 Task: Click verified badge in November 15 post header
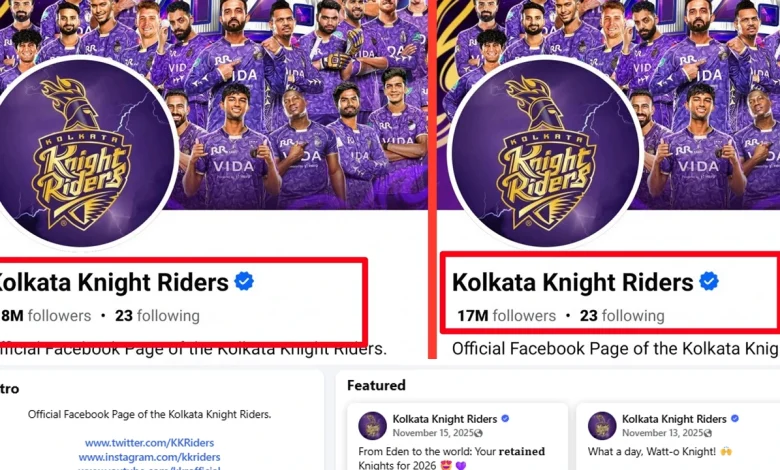coord(505,419)
